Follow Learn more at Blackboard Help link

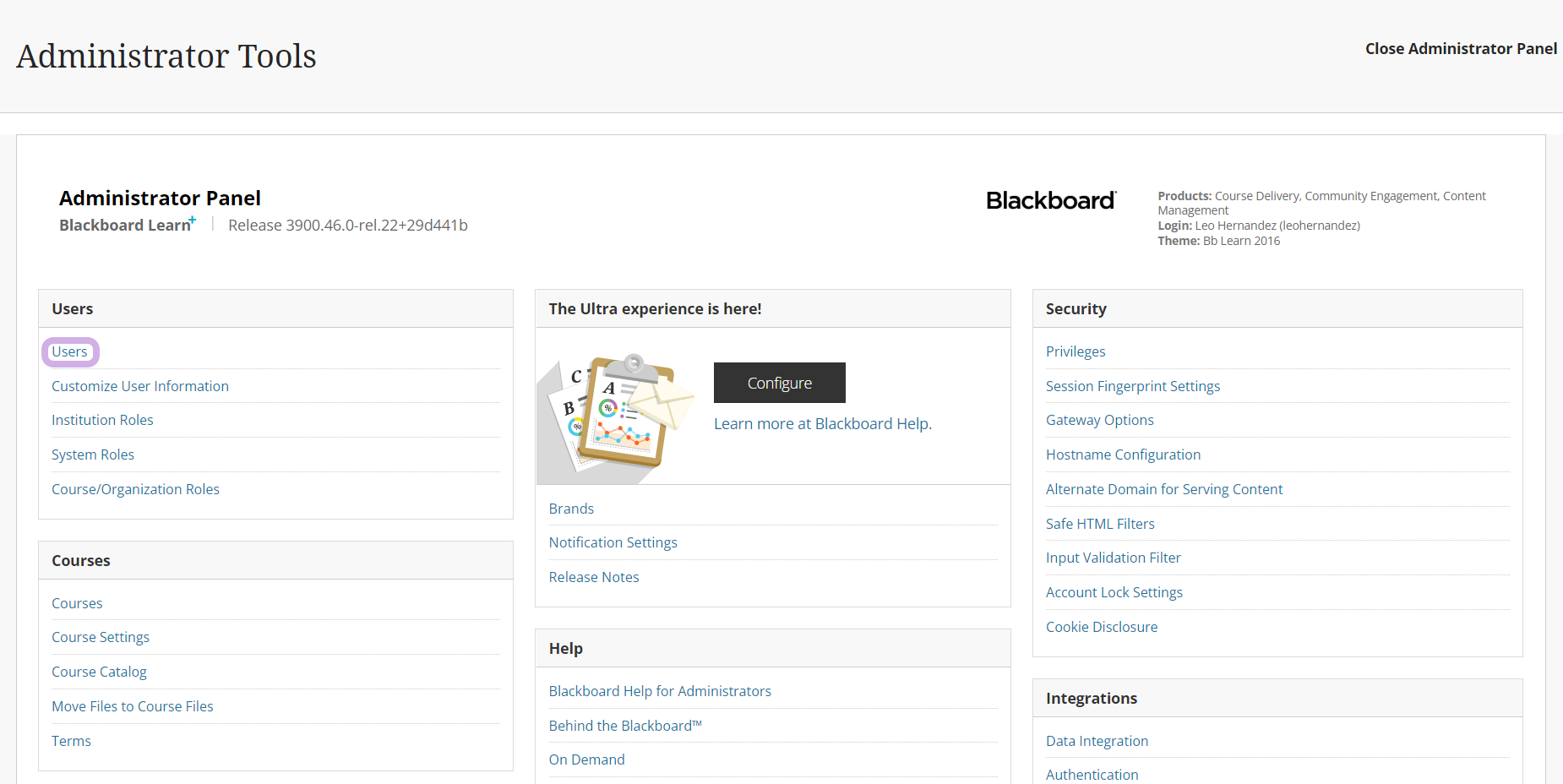[x=822, y=424]
